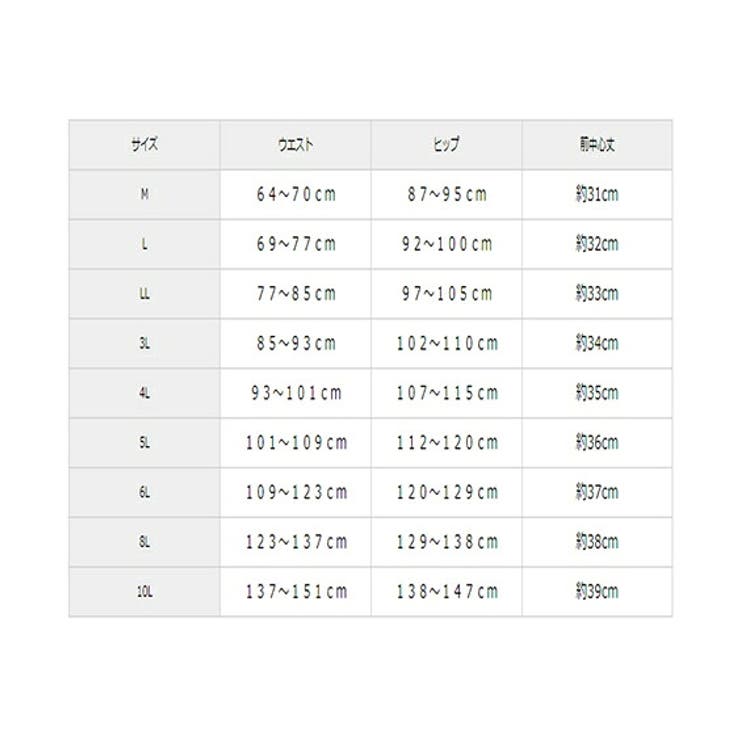
Task: Click the サイズ column header
Action: click(144, 144)
